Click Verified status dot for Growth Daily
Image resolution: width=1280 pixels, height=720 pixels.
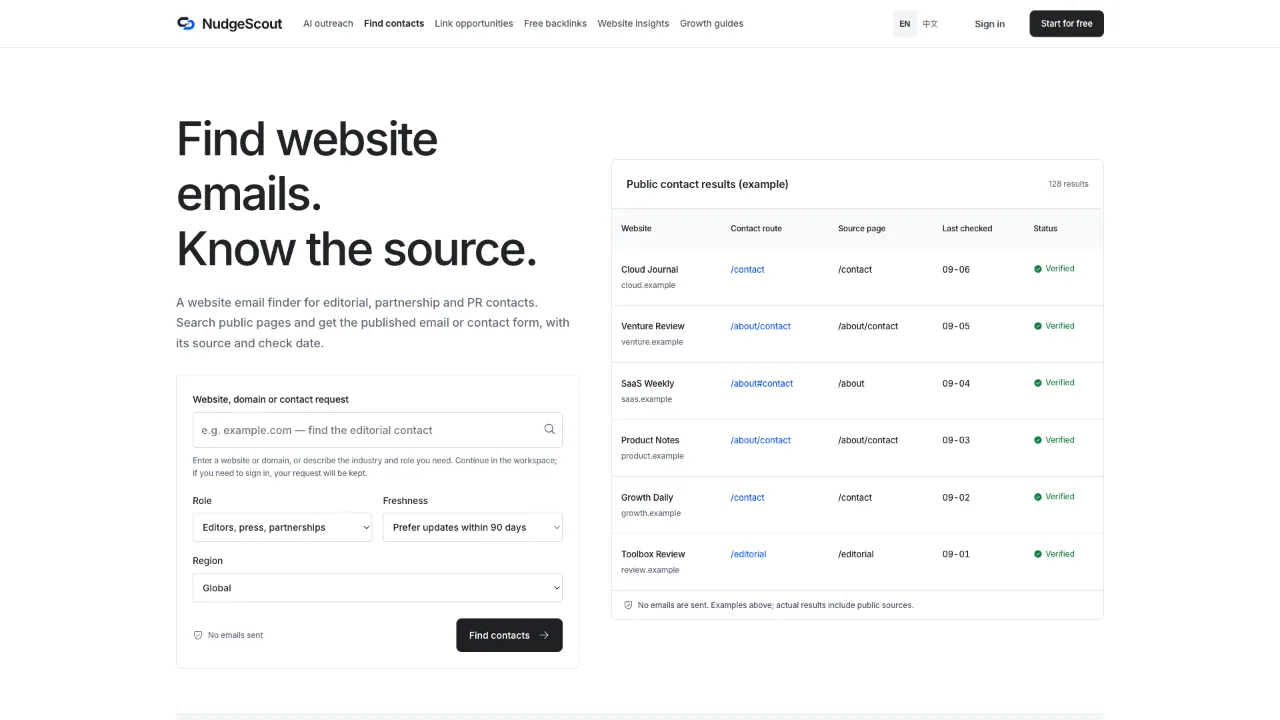(1038, 497)
